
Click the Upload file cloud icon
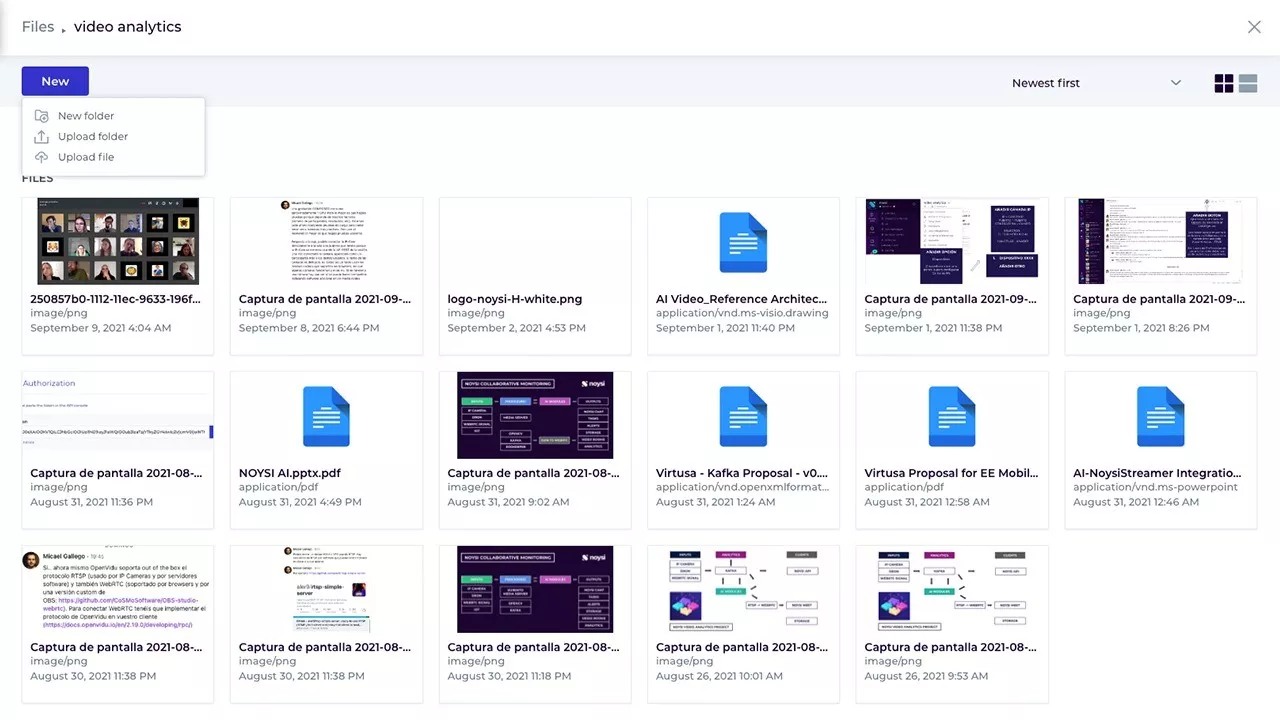(41, 157)
